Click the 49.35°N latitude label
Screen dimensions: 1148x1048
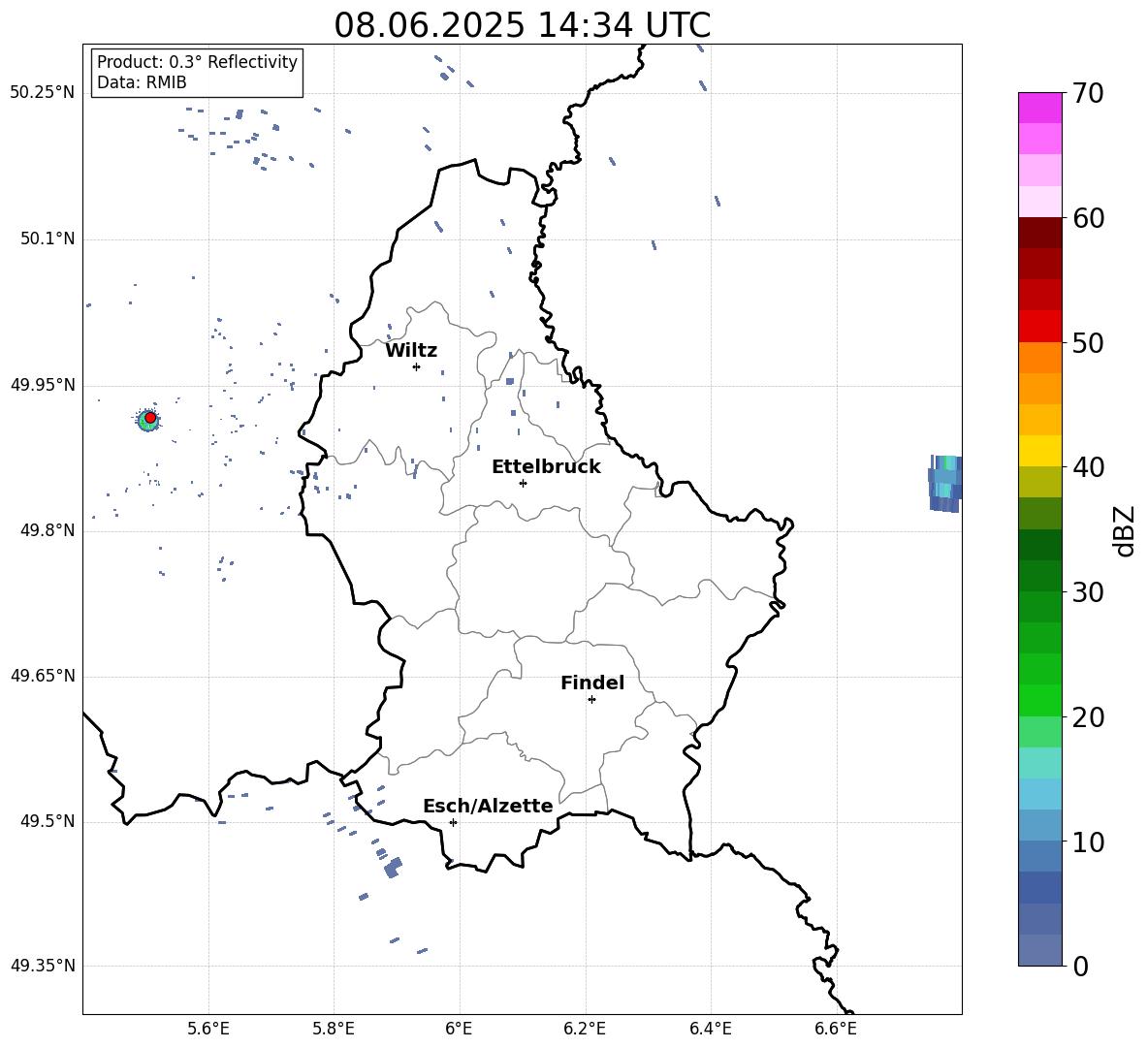[x=43, y=966]
